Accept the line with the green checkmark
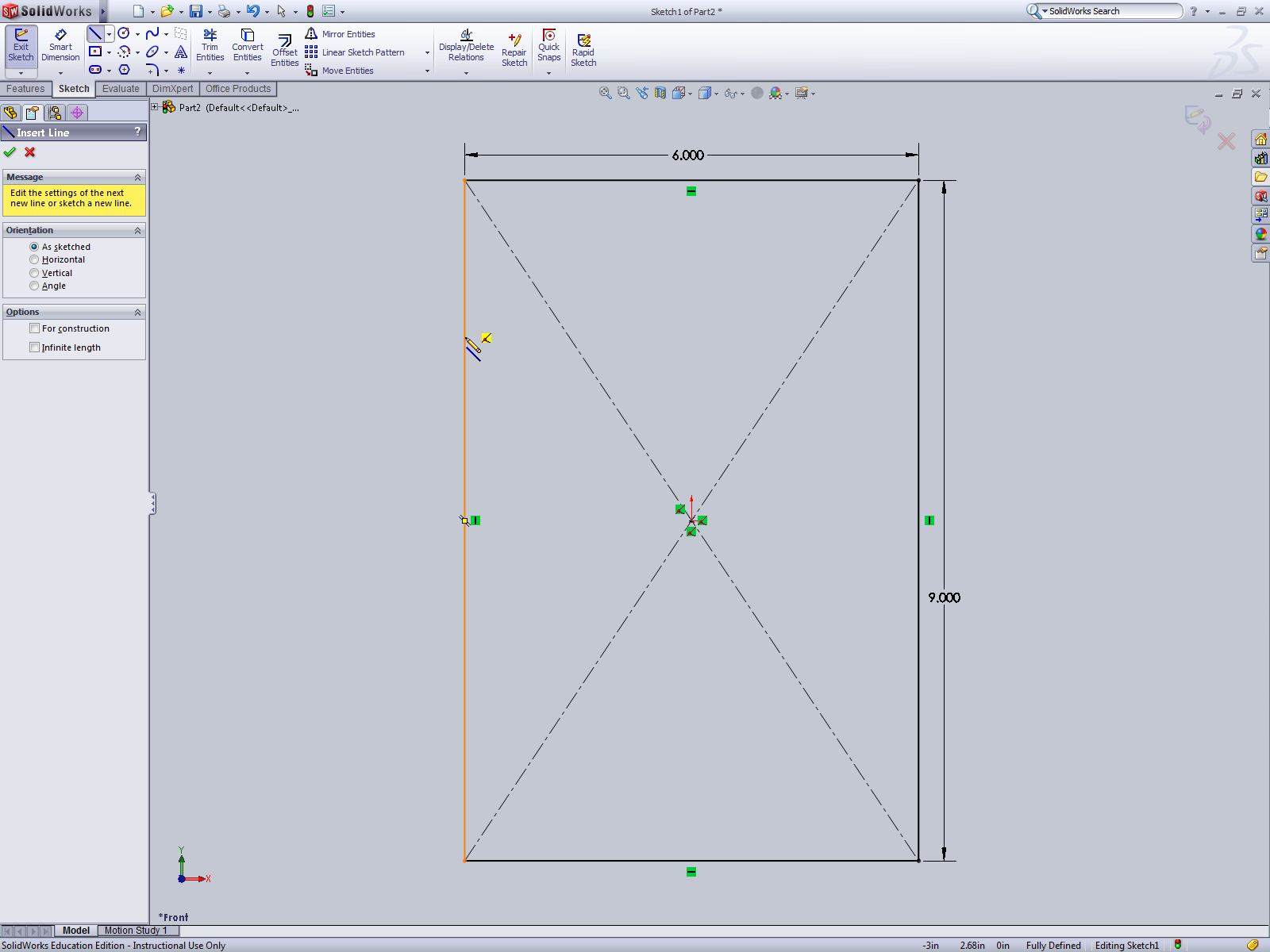The width and height of the screenshot is (1270, 952). [x=10, y=152]
